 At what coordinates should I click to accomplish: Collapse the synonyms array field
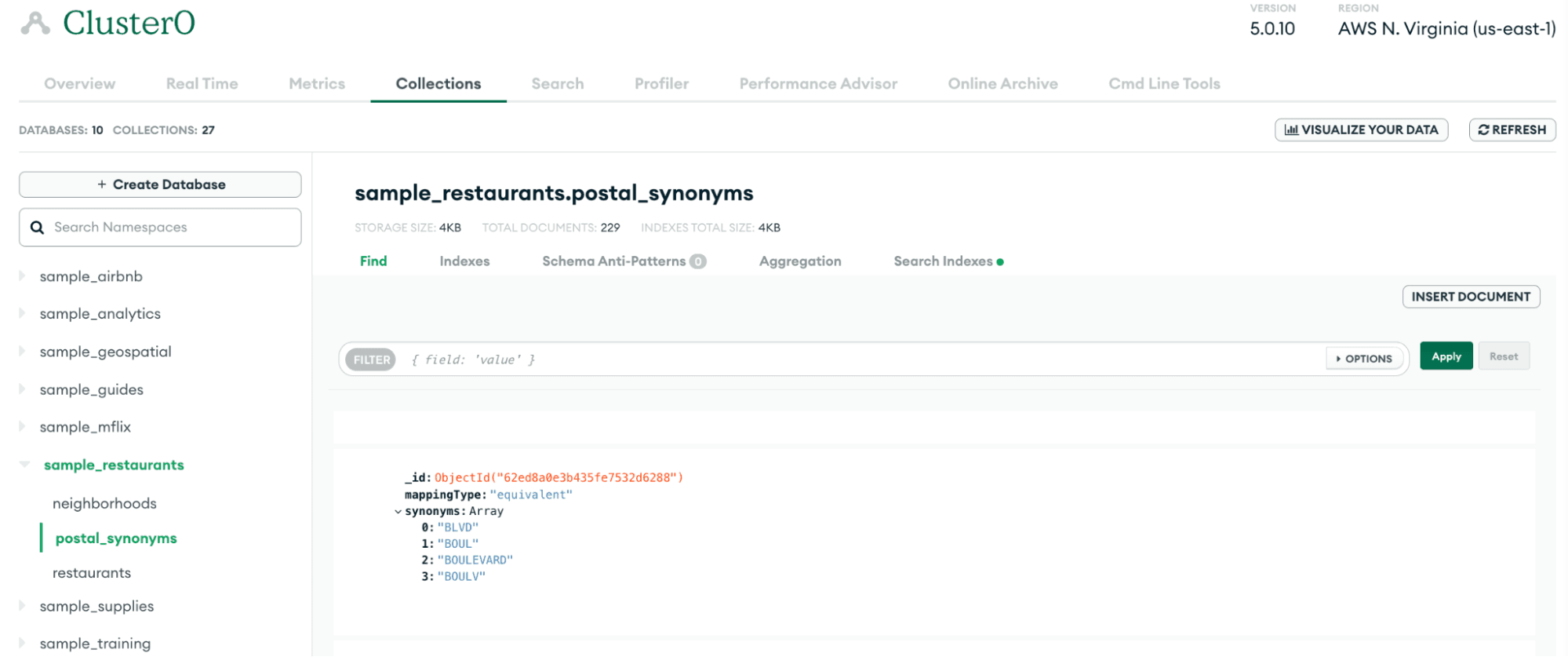click(398, 512)
